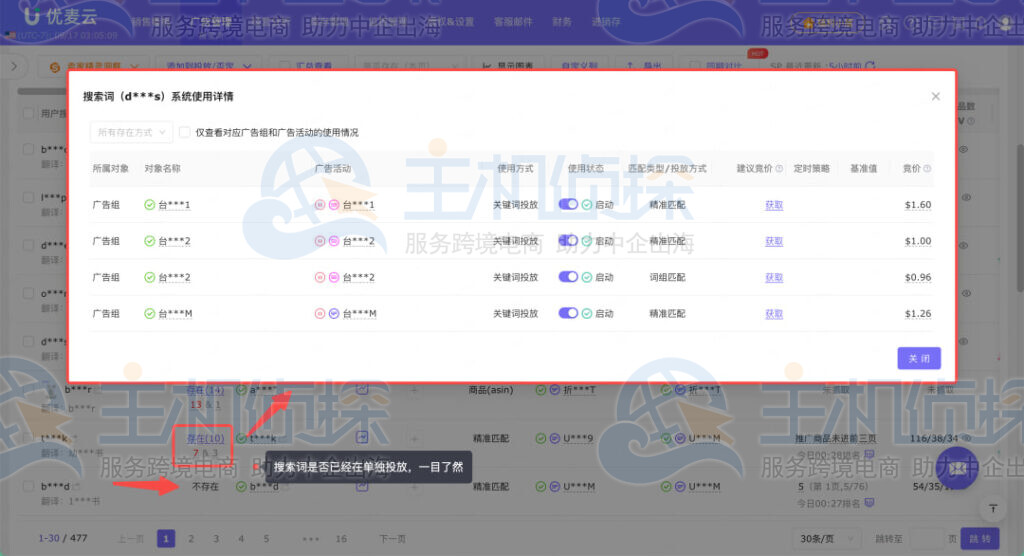Click 获取 suggested bid in the $1.60 row
The image size is (1024, 556).
pos(774,205)
